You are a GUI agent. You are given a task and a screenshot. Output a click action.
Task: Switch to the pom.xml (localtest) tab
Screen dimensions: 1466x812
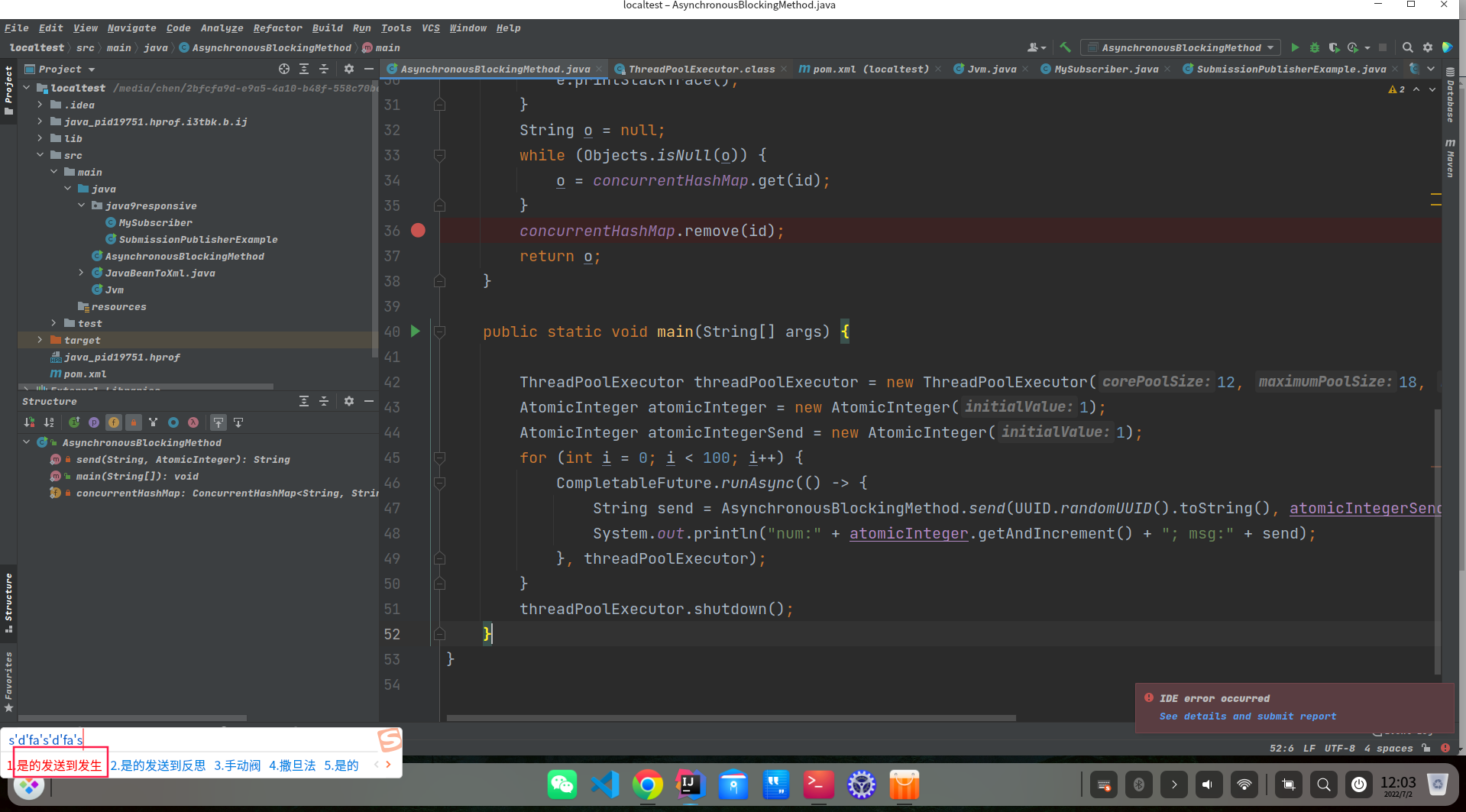tap(870, 69)
